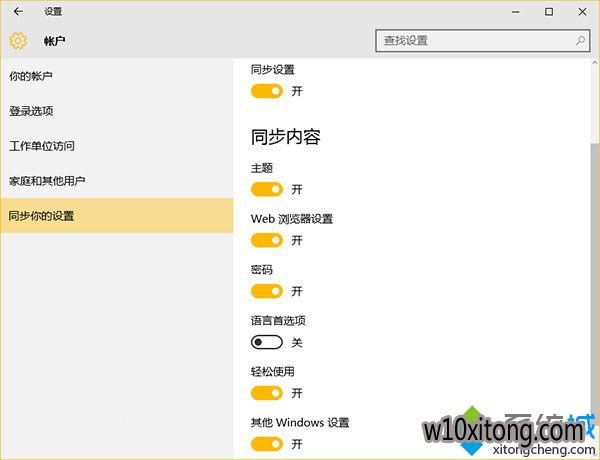The image size is (600, 460).
Task: Turn off the 同步设置 toggle
Action: click(267, 91)
